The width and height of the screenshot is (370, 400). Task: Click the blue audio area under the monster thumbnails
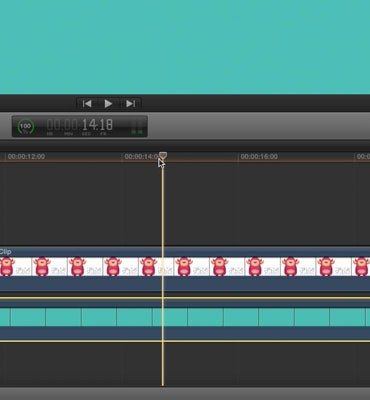(185, 284)
